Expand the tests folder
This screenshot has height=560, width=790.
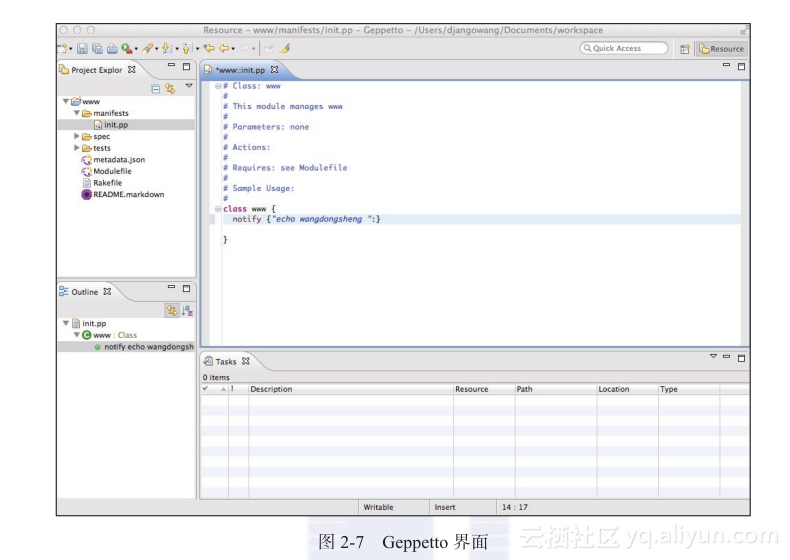point(77,148)
